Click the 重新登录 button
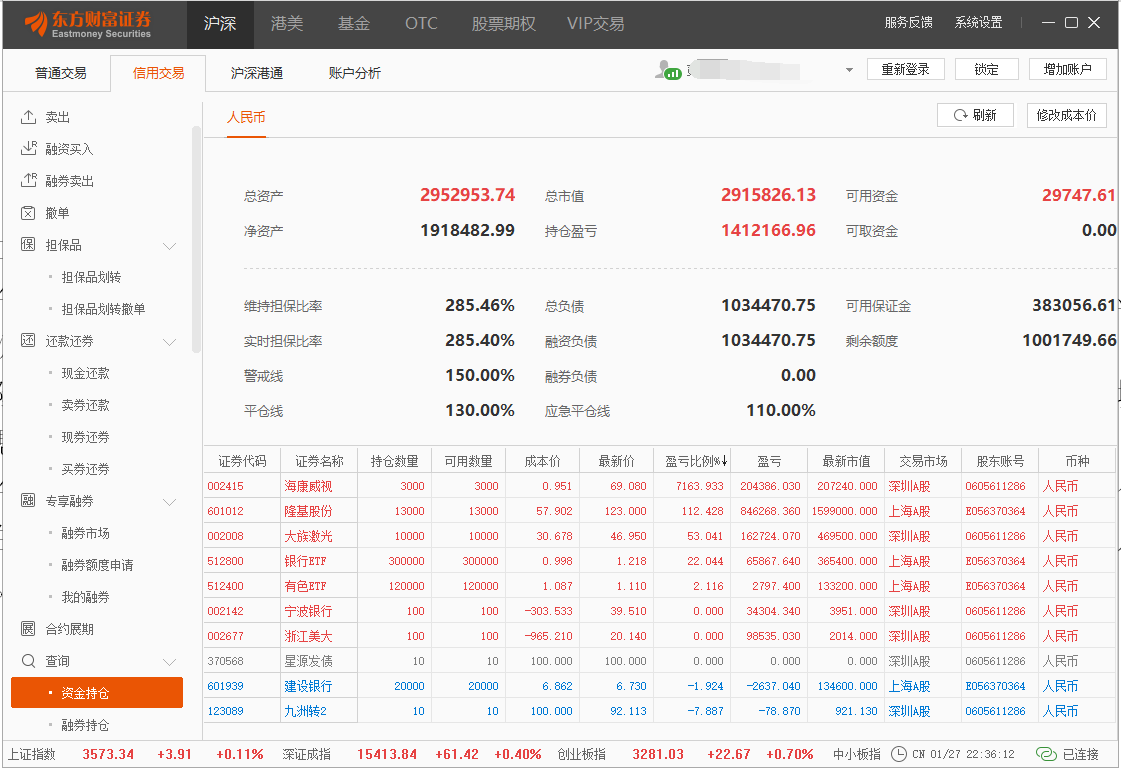Screen dimensions: 1121x770 (906, 69)
